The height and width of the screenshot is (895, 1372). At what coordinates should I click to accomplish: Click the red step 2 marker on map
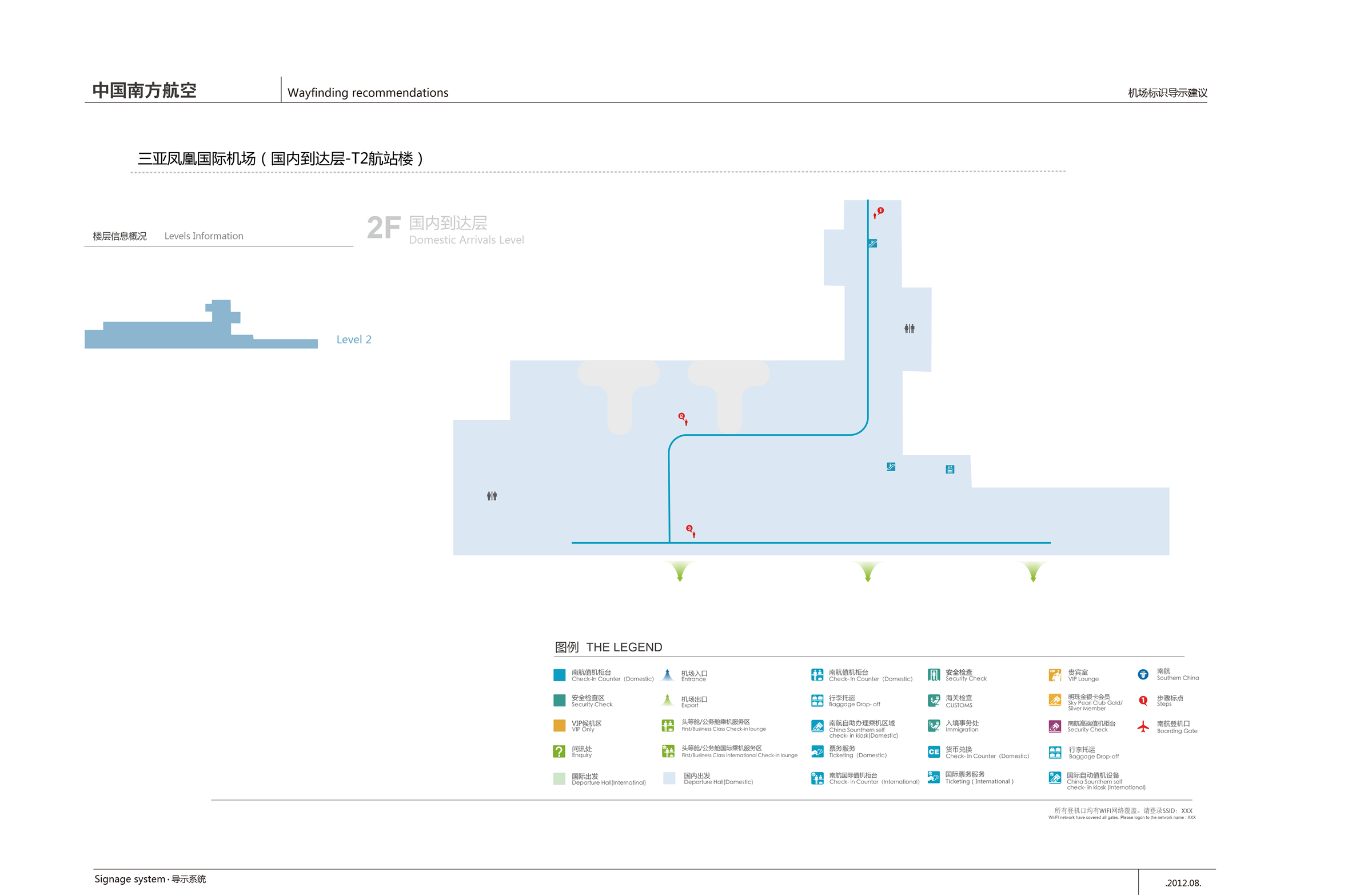click(x=681, y=416)
